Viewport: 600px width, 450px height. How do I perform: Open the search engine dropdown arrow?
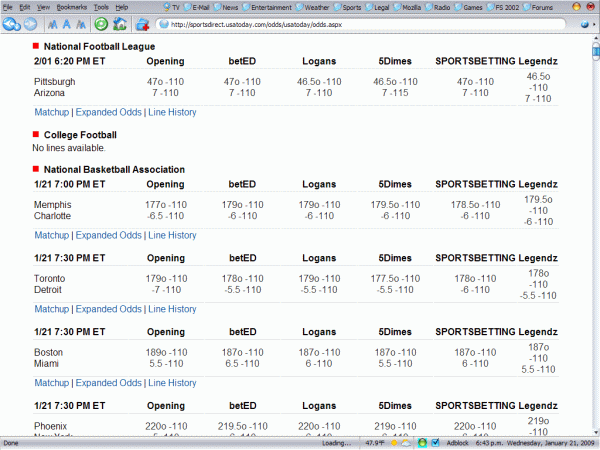coord(593,25)
